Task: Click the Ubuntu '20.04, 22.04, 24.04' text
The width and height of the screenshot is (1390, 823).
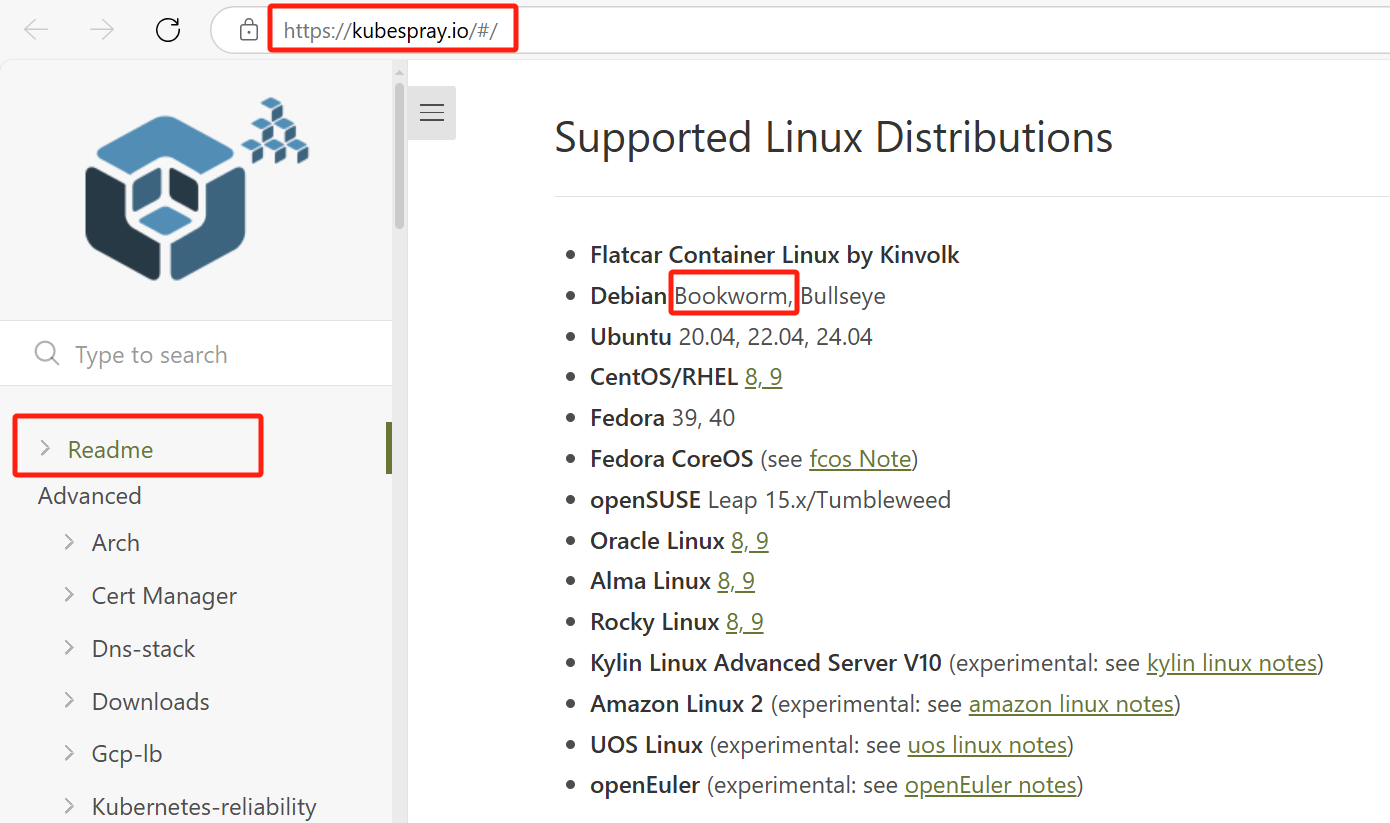Action: 775,337
